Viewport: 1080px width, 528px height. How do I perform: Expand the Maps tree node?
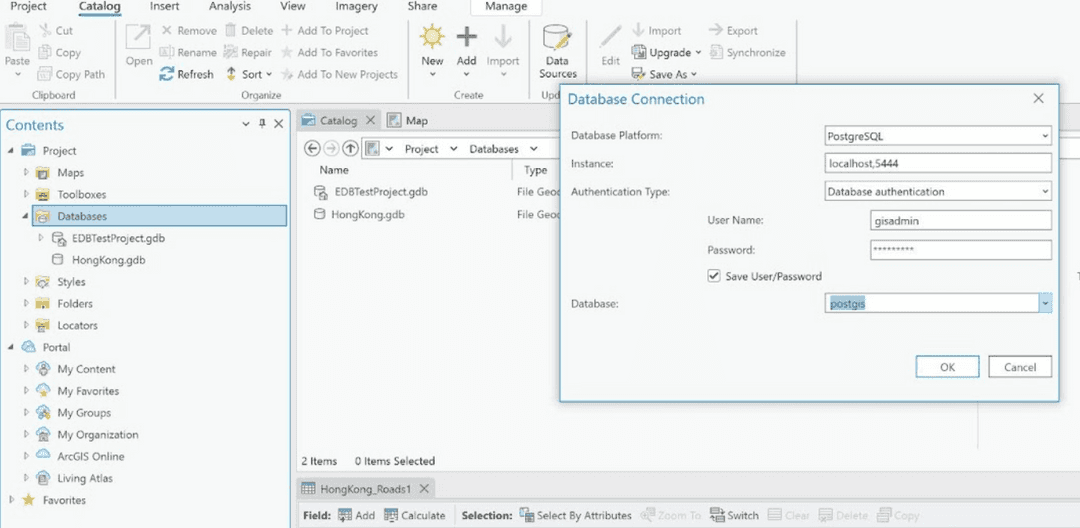(x=27, y=173)
